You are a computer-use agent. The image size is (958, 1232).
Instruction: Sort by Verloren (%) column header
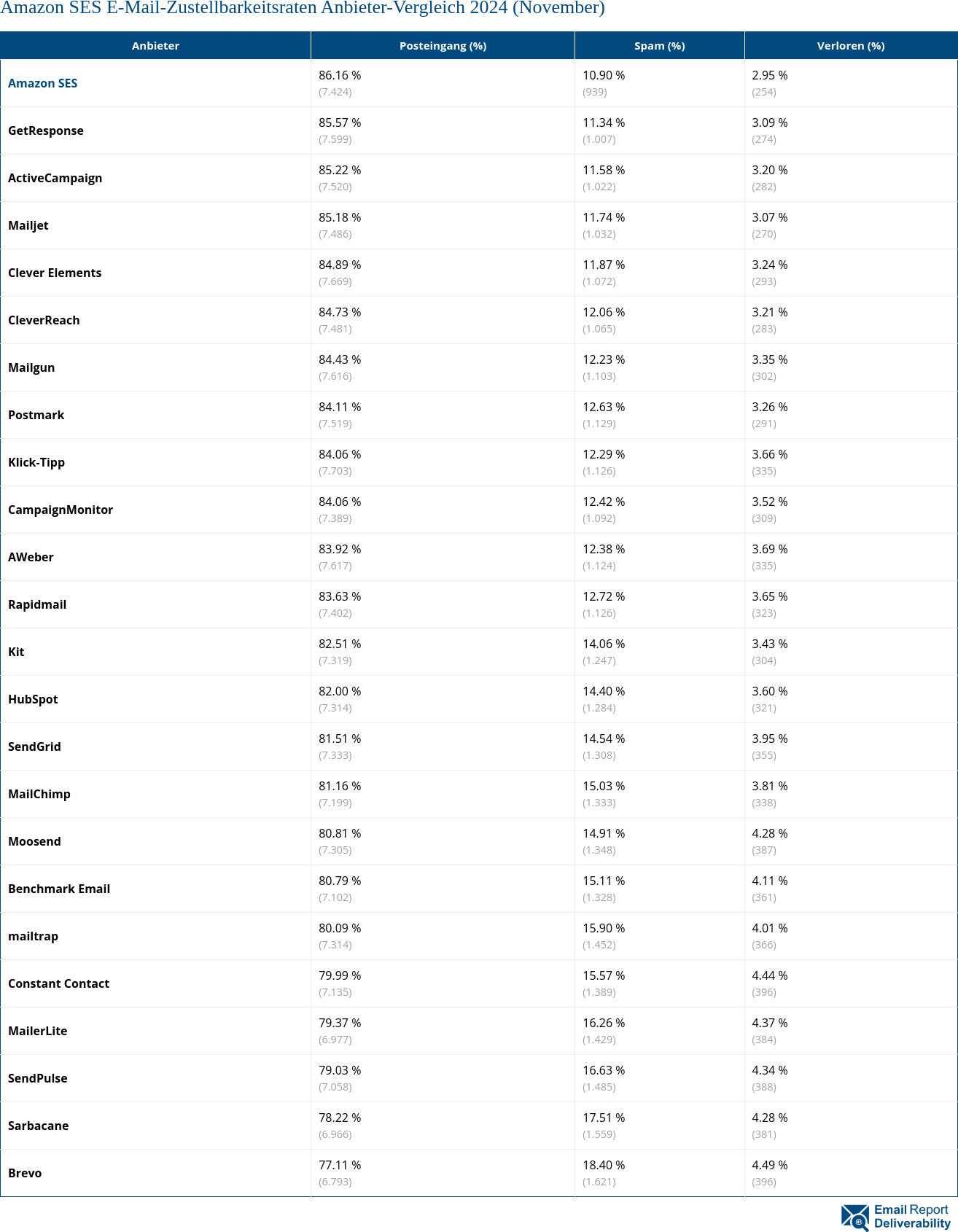pyautogui.click(x=851, y=45)
